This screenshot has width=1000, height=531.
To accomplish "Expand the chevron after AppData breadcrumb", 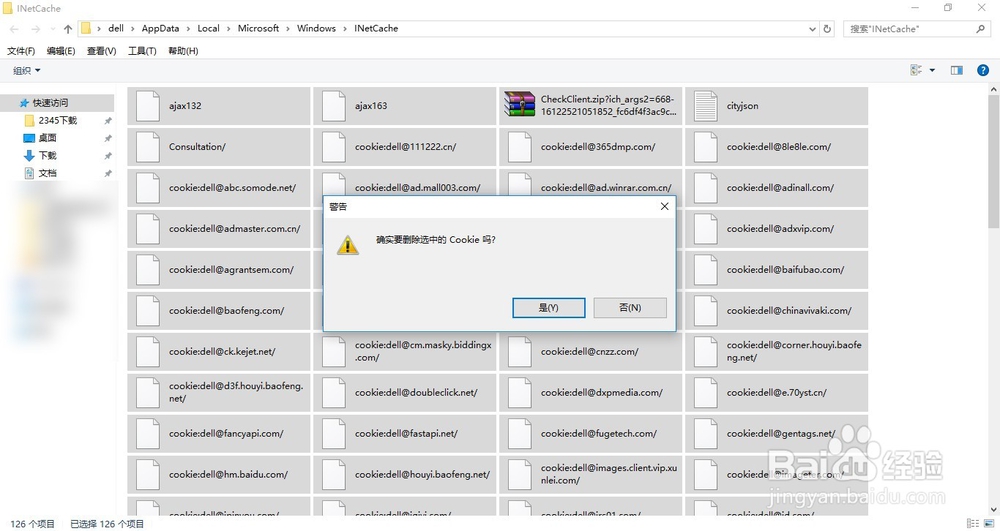I will (188, 29).
